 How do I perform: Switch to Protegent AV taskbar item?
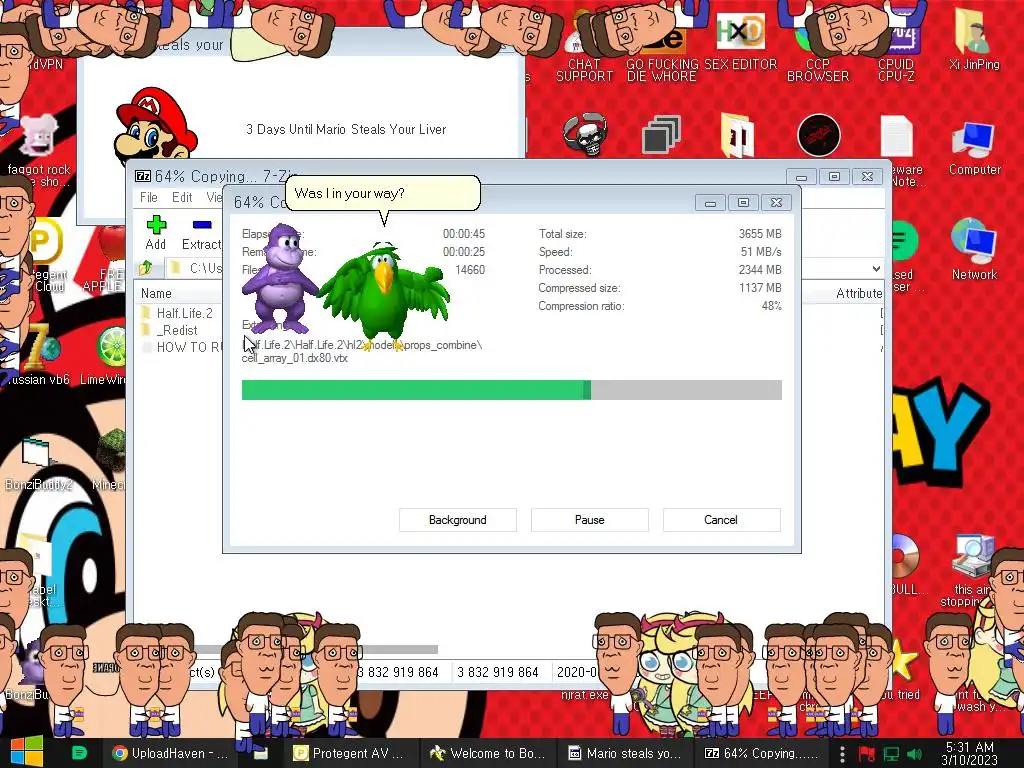348,753
